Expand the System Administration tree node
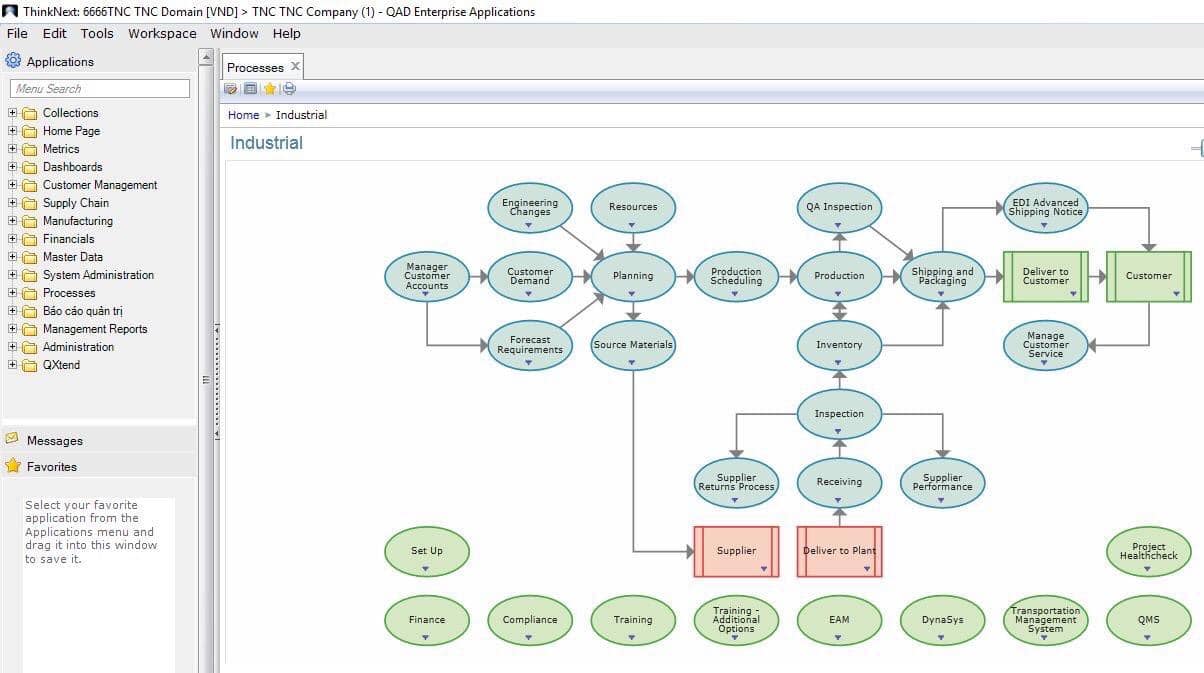The height and width of the screenshot is (673, 1204). (x=13, y=275)
